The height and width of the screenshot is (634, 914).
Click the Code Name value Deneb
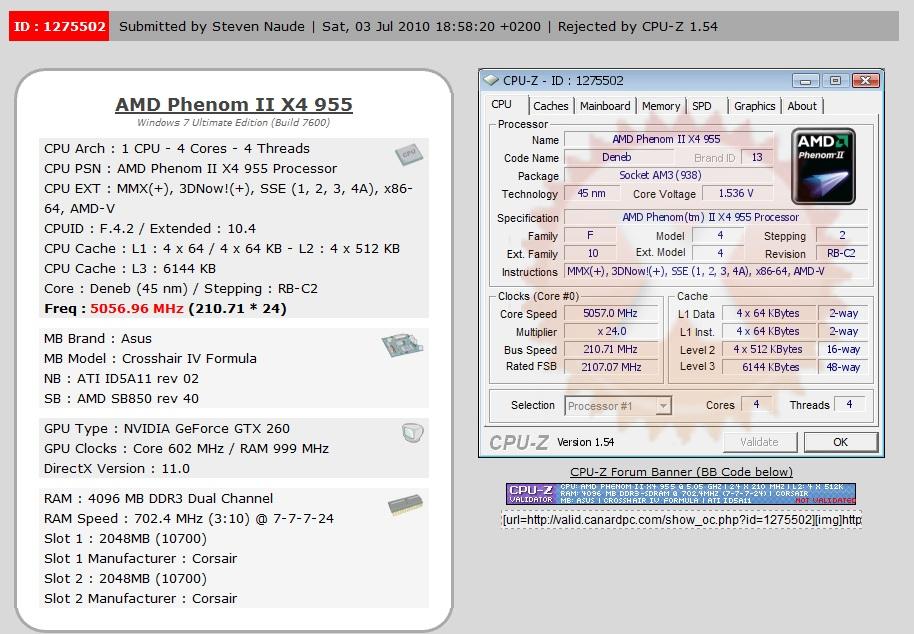pos(618,157)
